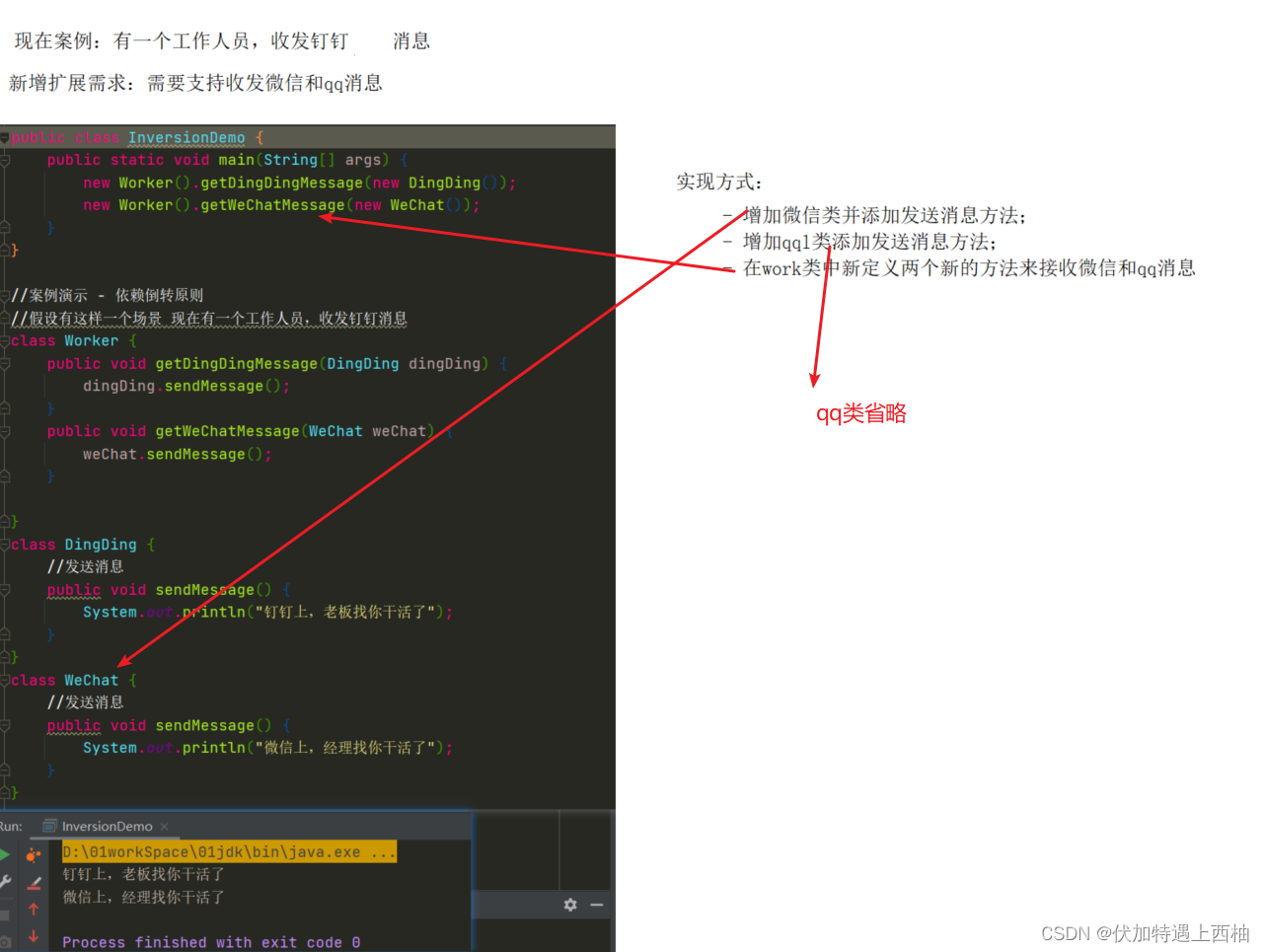This screenshot has width=1264, height=952.
Task: Click bullet 增加微信类并添加发送消息方法
Action: [885, 216]
